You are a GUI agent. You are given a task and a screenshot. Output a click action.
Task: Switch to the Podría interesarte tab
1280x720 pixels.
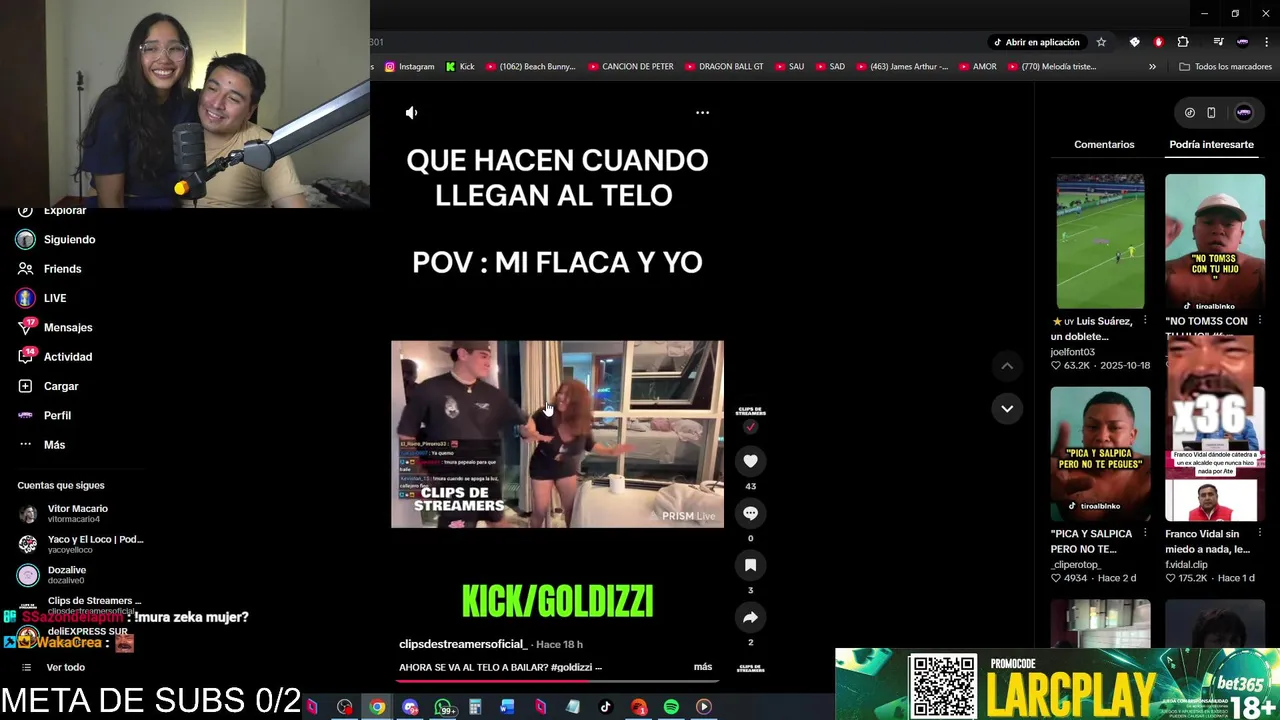coord(1211,145)
